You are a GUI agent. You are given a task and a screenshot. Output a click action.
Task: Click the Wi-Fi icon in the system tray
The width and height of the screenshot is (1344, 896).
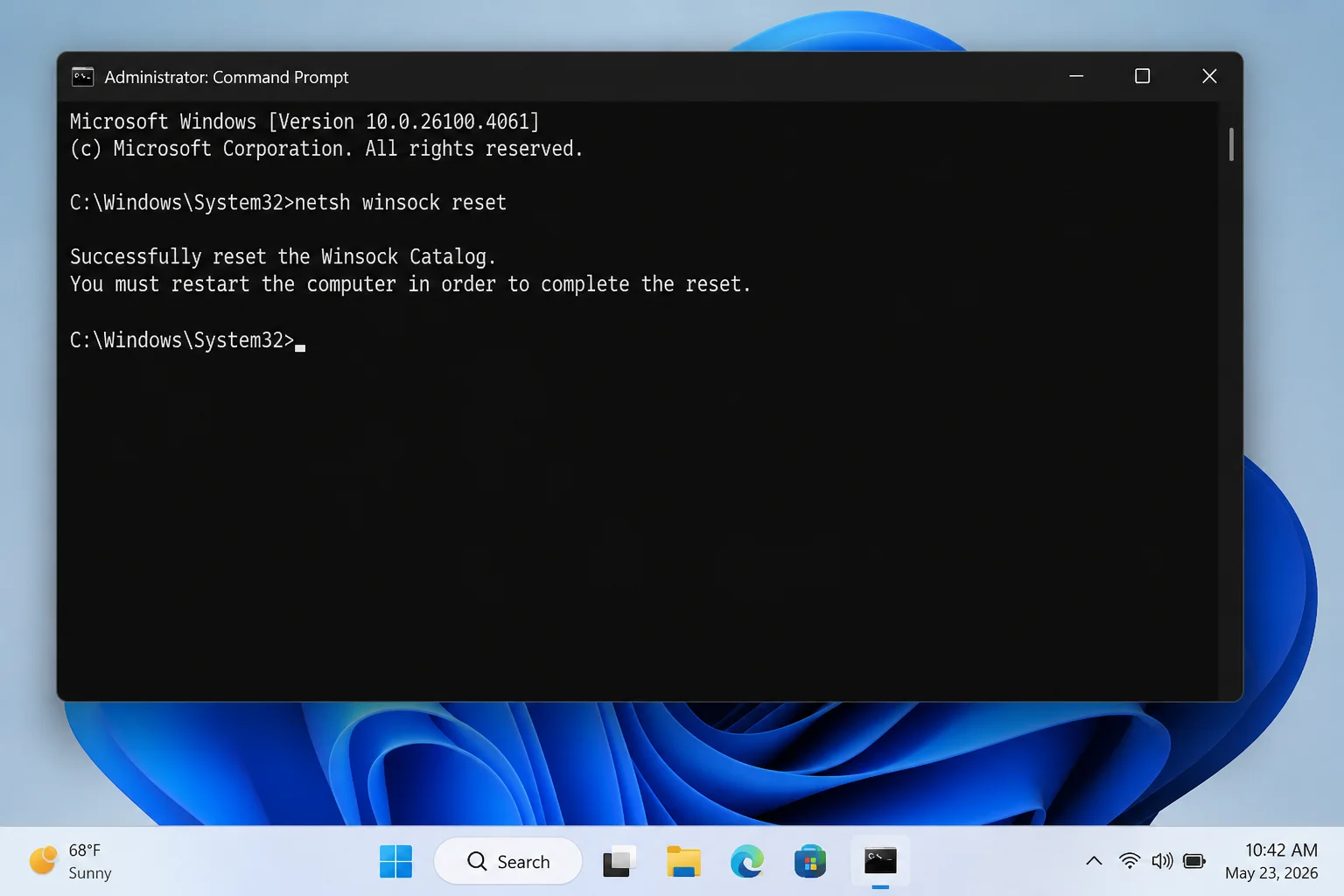coord(1130,861)
